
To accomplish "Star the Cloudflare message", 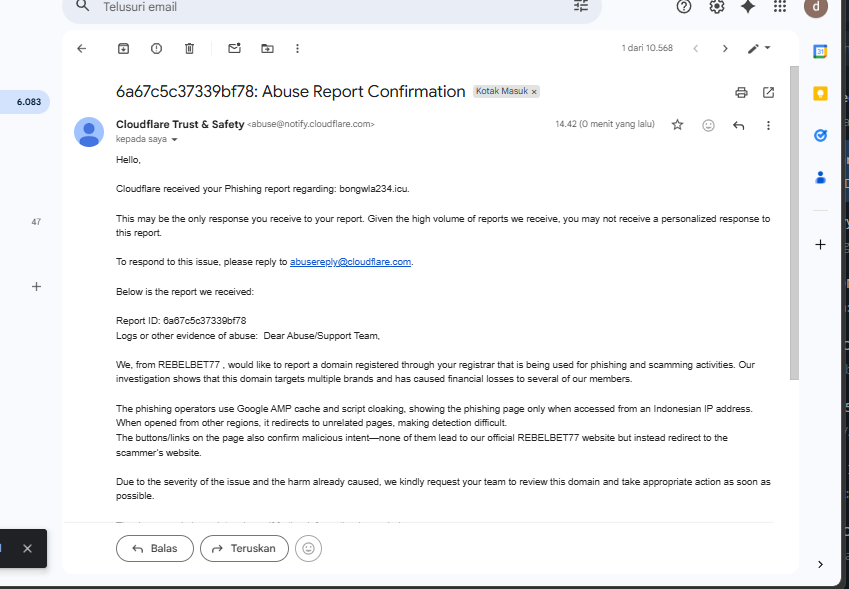I will [x=677, y=125].
